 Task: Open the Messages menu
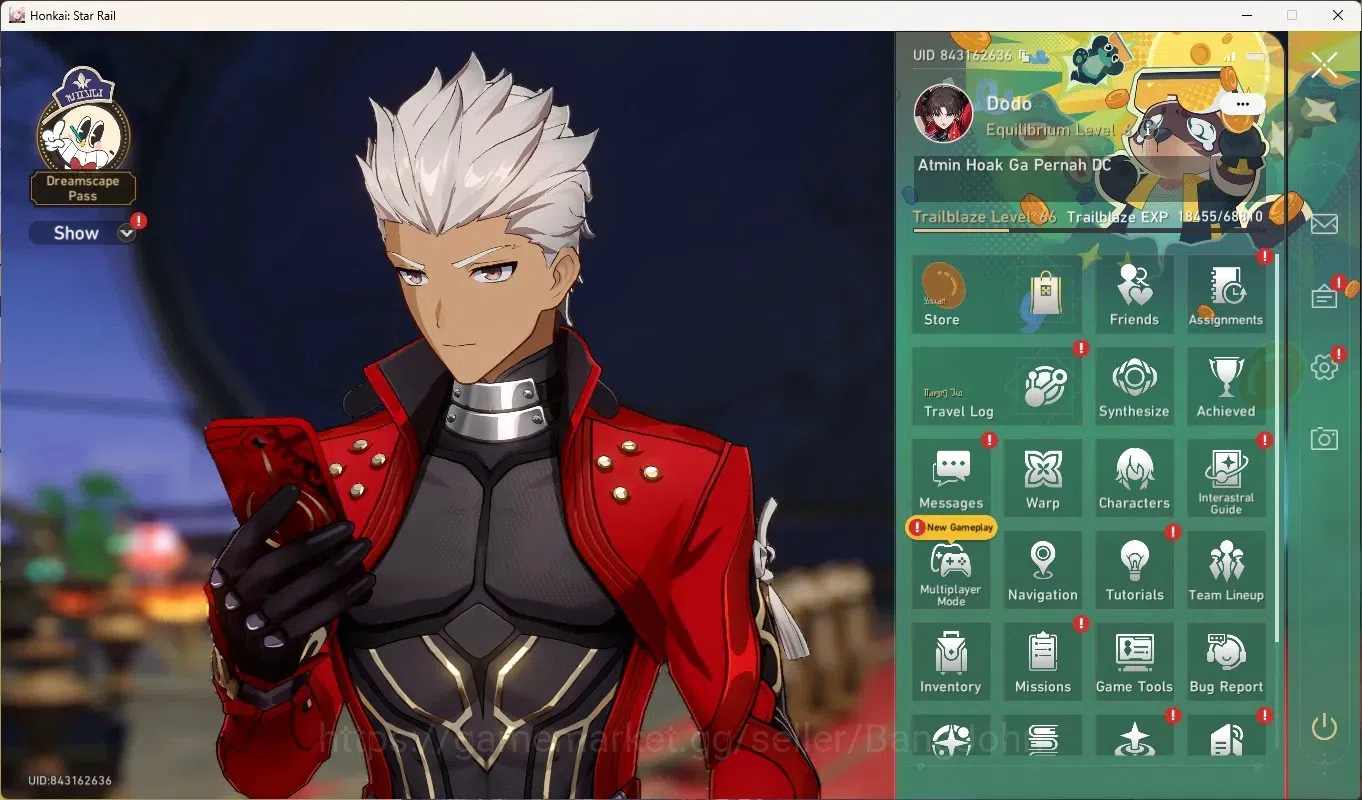click(951, 478)
